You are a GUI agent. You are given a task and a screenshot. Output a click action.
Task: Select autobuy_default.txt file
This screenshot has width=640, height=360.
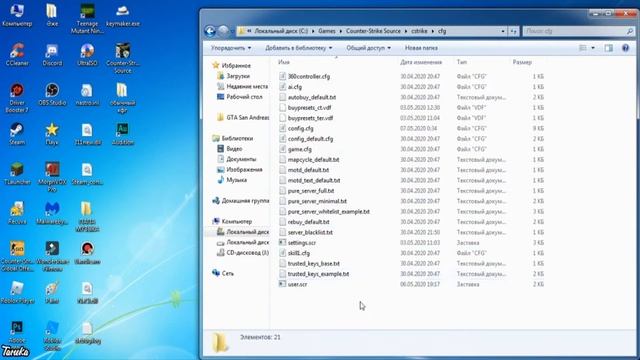point(307,97)
